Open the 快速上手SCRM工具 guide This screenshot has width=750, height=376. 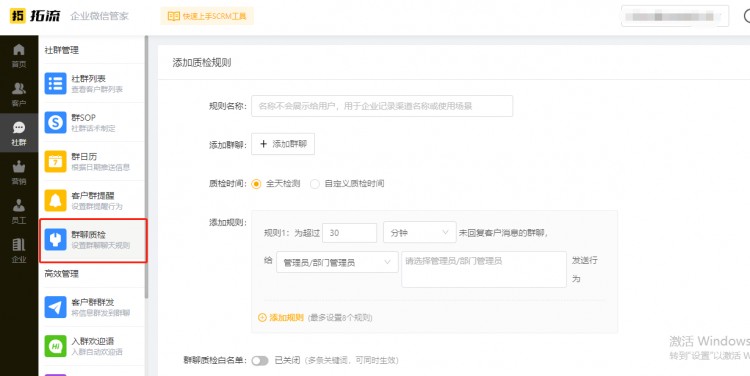click(207, 16)
